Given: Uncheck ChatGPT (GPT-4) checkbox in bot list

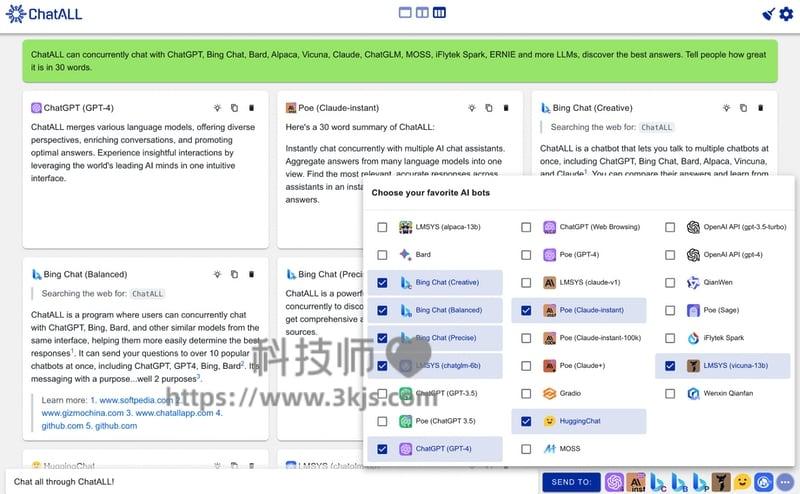Looking at the screenshot, I should click(x=382, y=449).
